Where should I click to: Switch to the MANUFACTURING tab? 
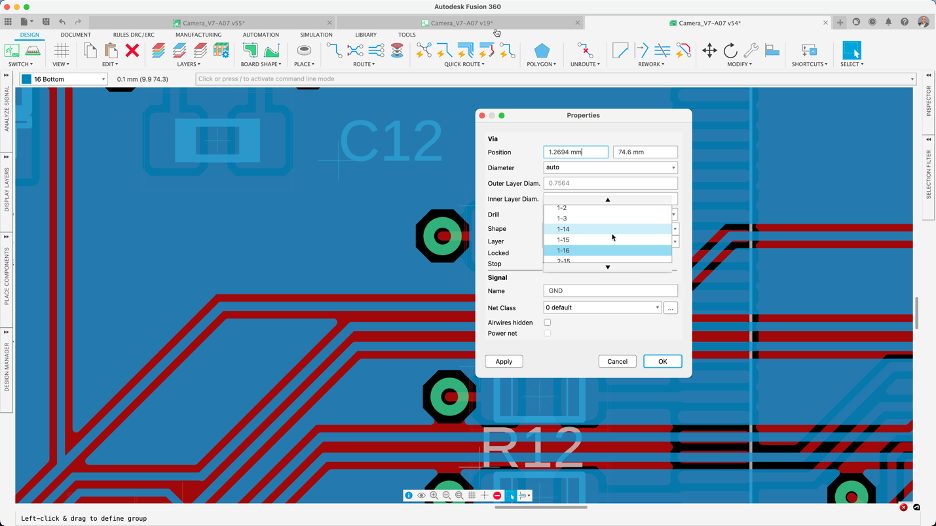198,35
